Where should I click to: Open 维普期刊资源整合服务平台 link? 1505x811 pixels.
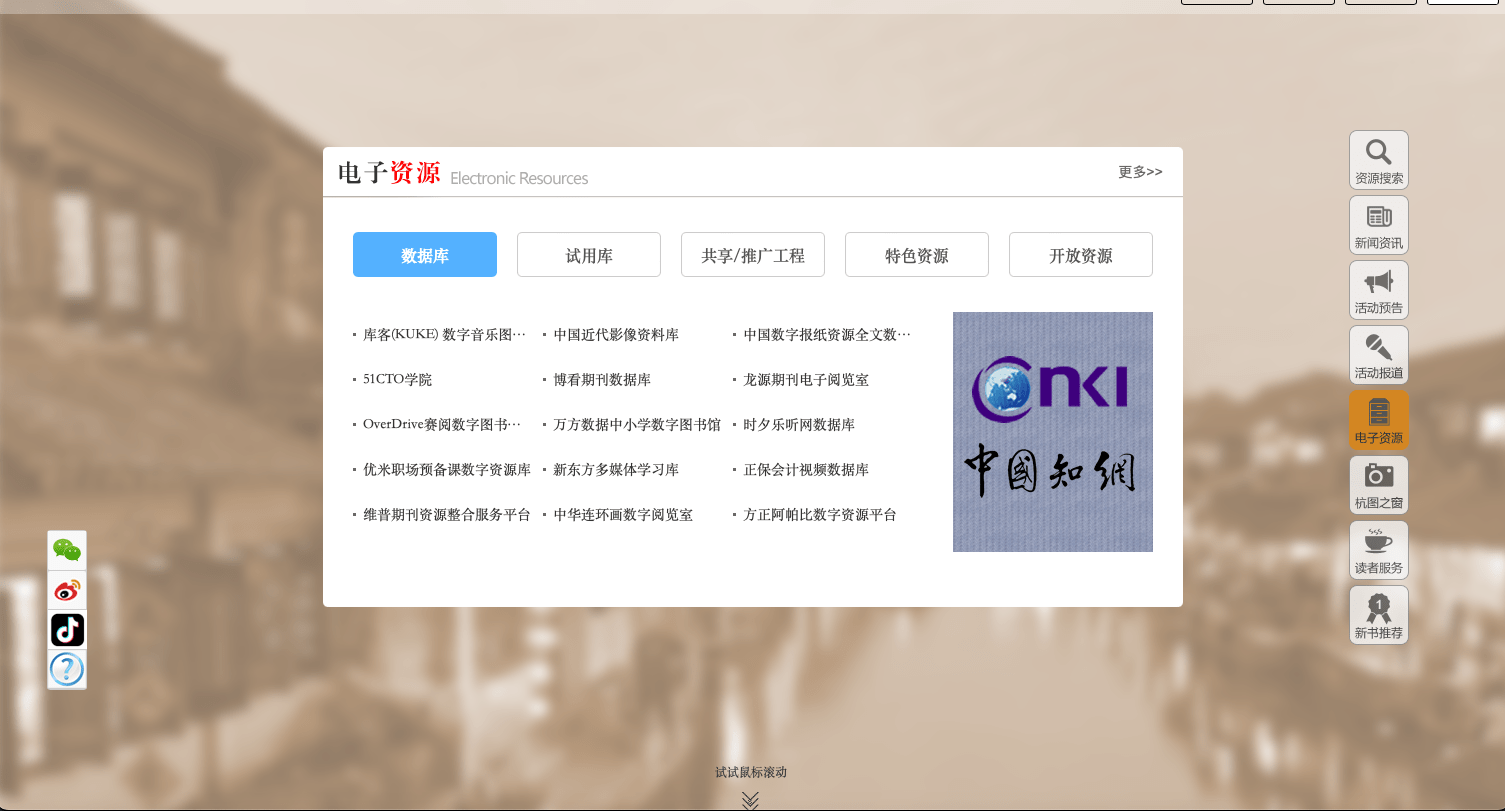447,515
